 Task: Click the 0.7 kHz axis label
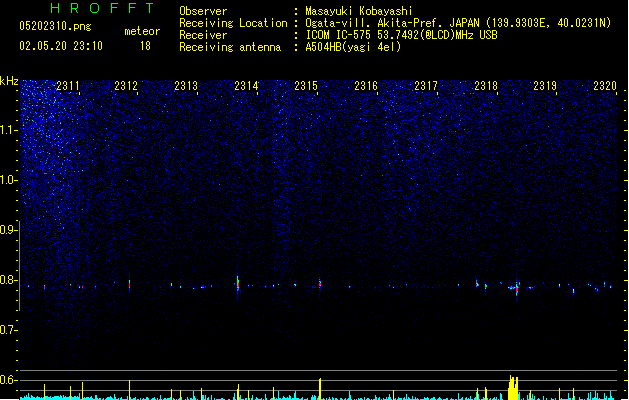click(8, 330)
